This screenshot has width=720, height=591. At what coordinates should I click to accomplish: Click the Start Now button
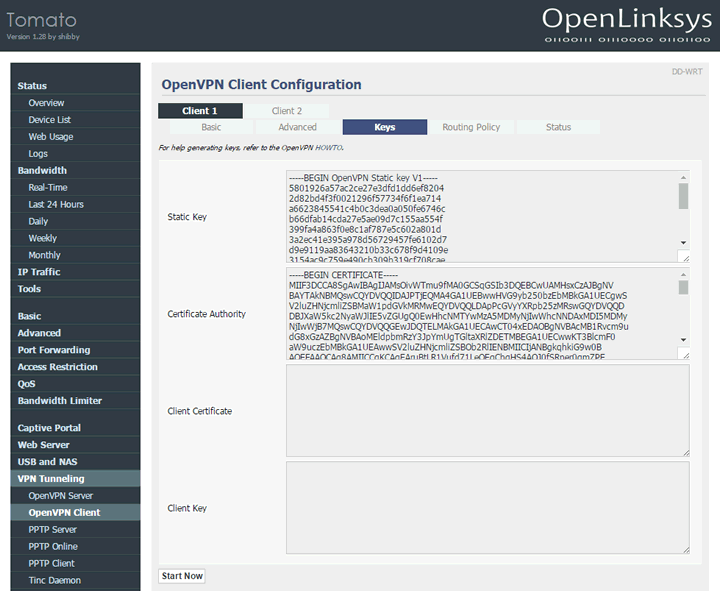point(182,576)
